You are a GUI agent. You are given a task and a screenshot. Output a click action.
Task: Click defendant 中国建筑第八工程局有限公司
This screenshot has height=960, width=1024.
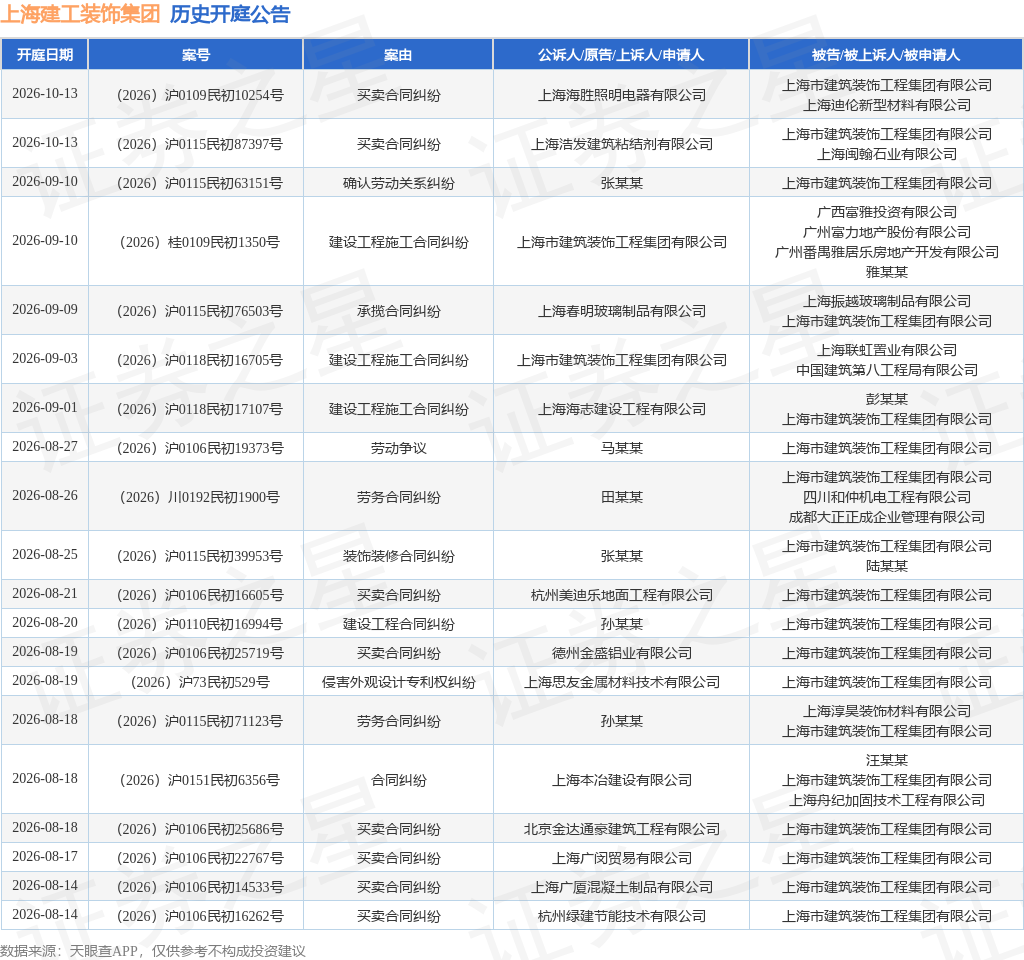(x=887, y=370)
